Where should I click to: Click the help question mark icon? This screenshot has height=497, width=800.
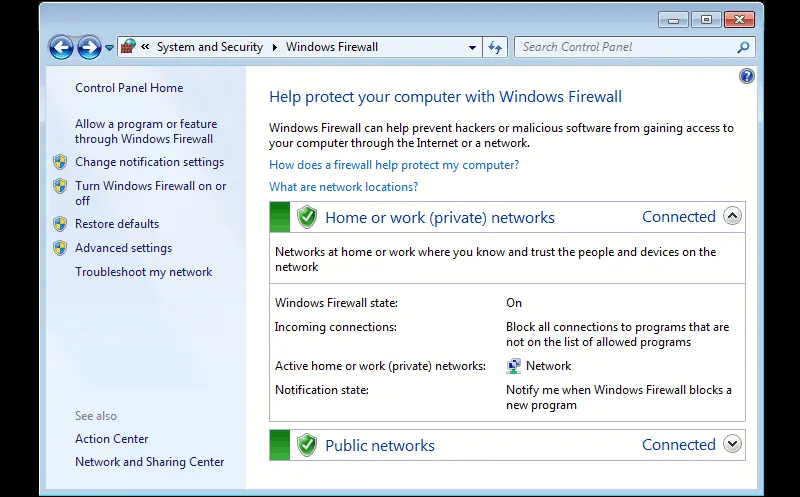746,76
